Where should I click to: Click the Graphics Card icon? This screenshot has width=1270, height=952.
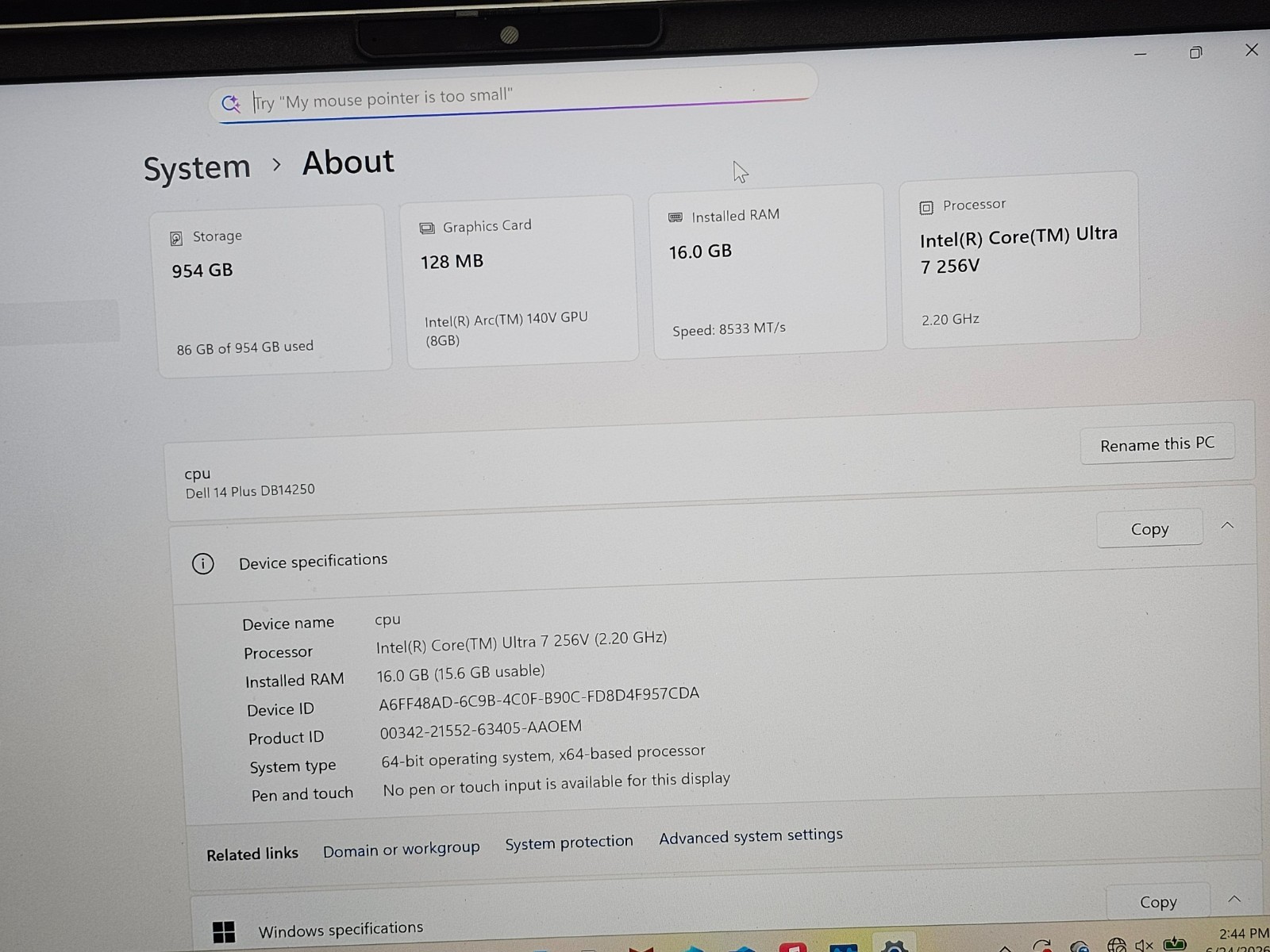pos(427,228)
